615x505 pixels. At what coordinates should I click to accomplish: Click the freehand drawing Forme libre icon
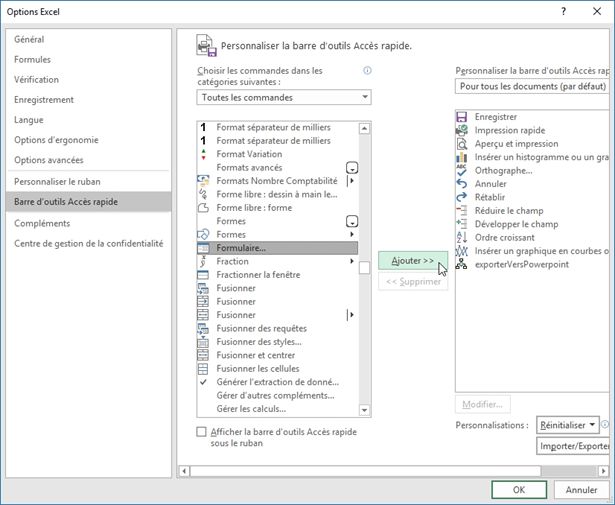(203, 194)
